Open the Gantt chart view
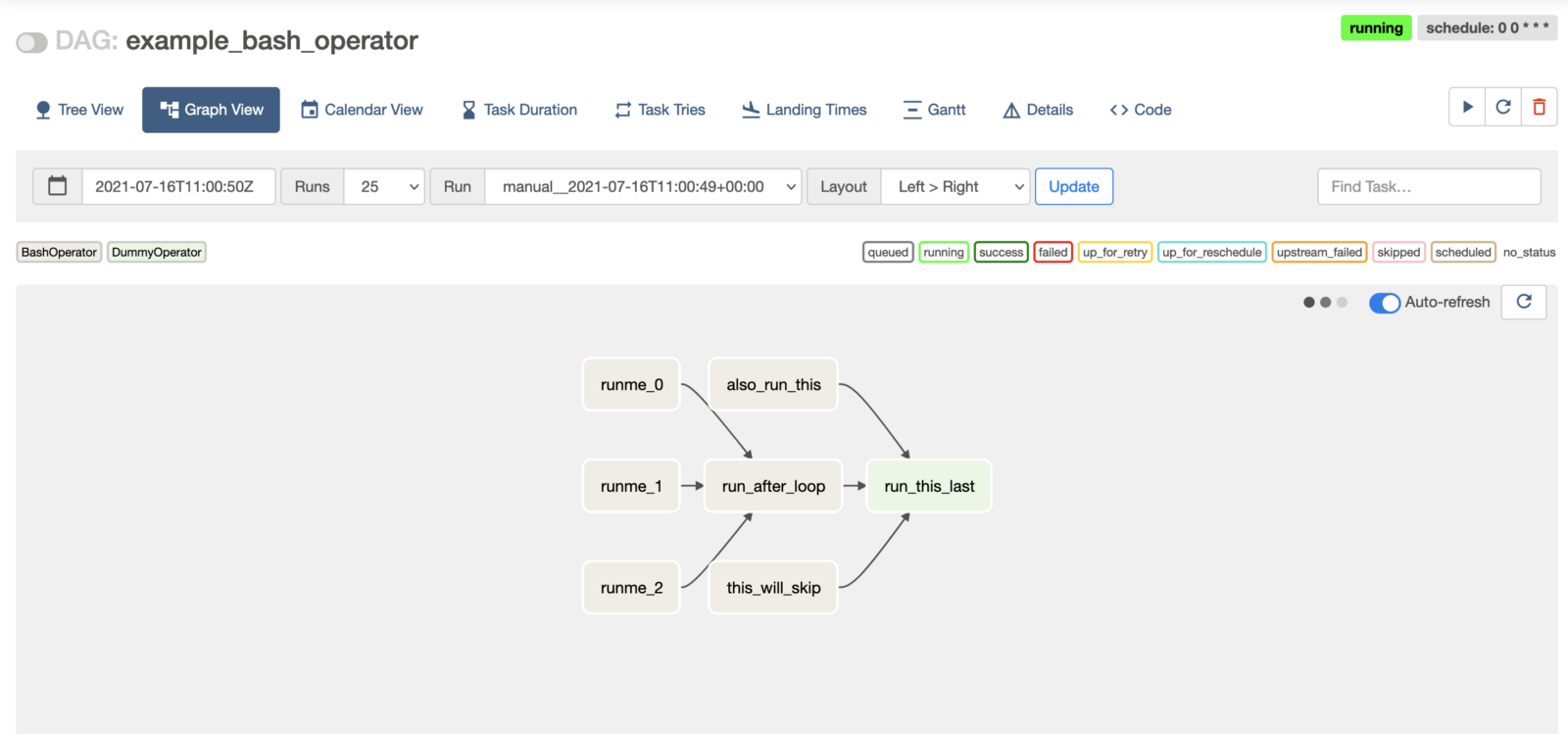Screen dimensions: 1568x734 pos(934,110)
